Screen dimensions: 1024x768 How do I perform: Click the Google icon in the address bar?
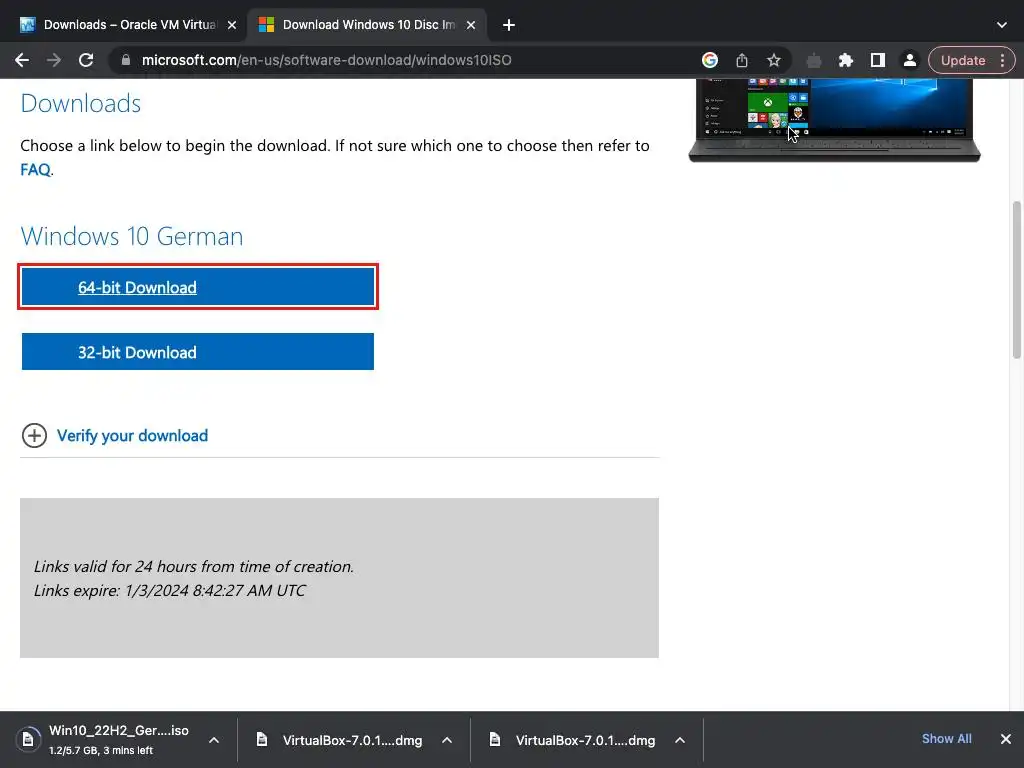tap(710, 60)
